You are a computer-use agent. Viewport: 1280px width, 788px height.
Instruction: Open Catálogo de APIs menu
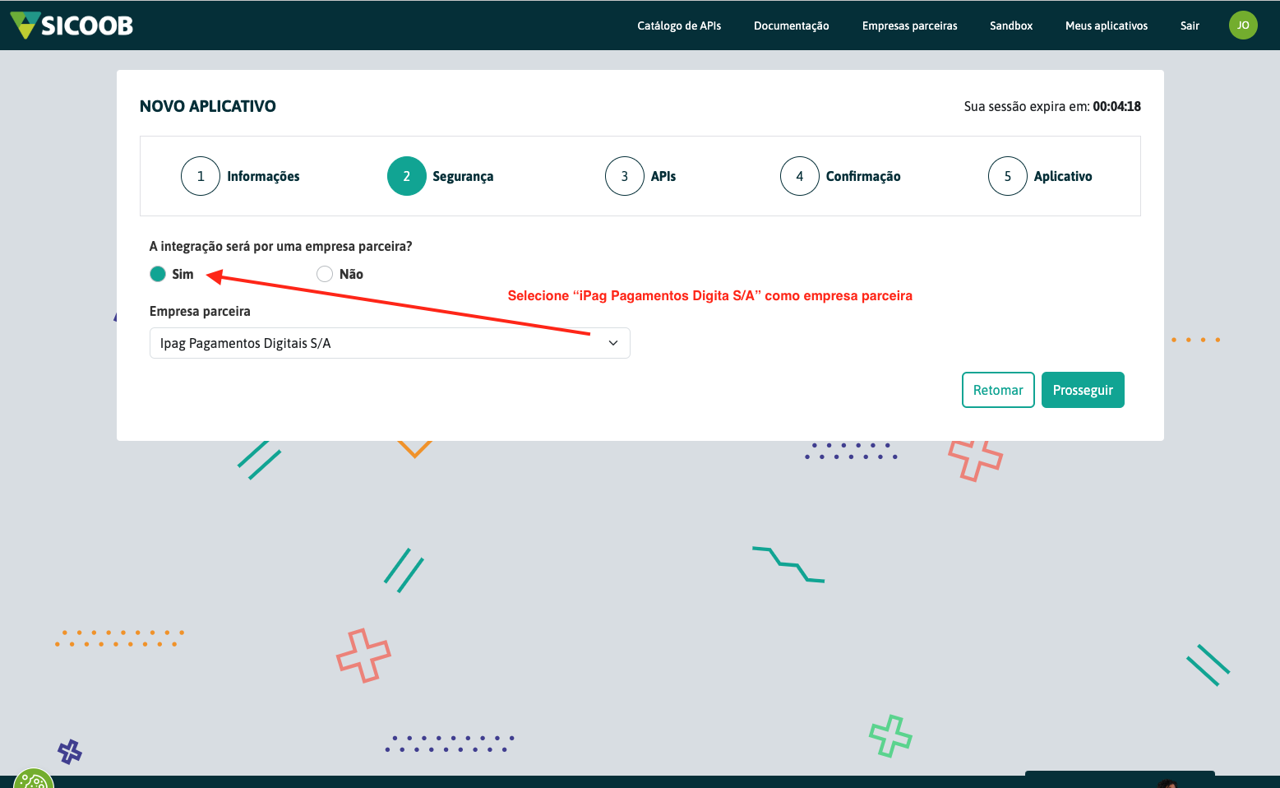tap(679, 26)
